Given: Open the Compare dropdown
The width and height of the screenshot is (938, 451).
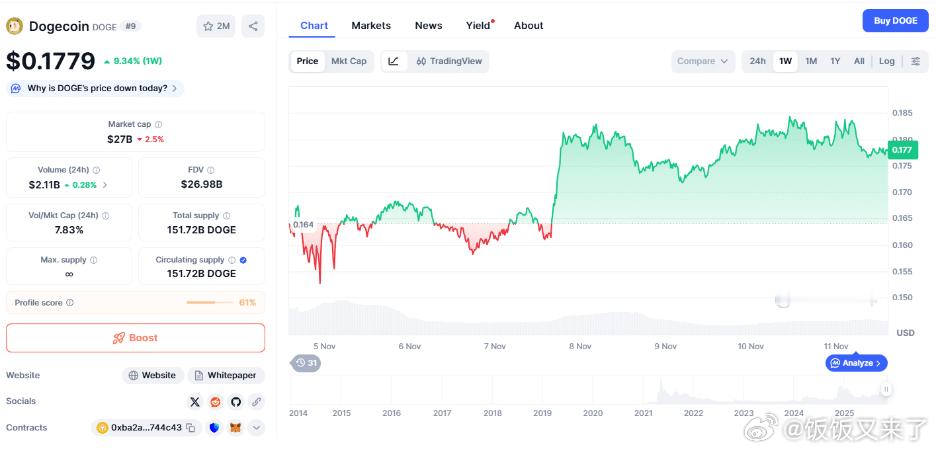Looking at the screenshot, I should pyautogui.click(x=703, y=61).
